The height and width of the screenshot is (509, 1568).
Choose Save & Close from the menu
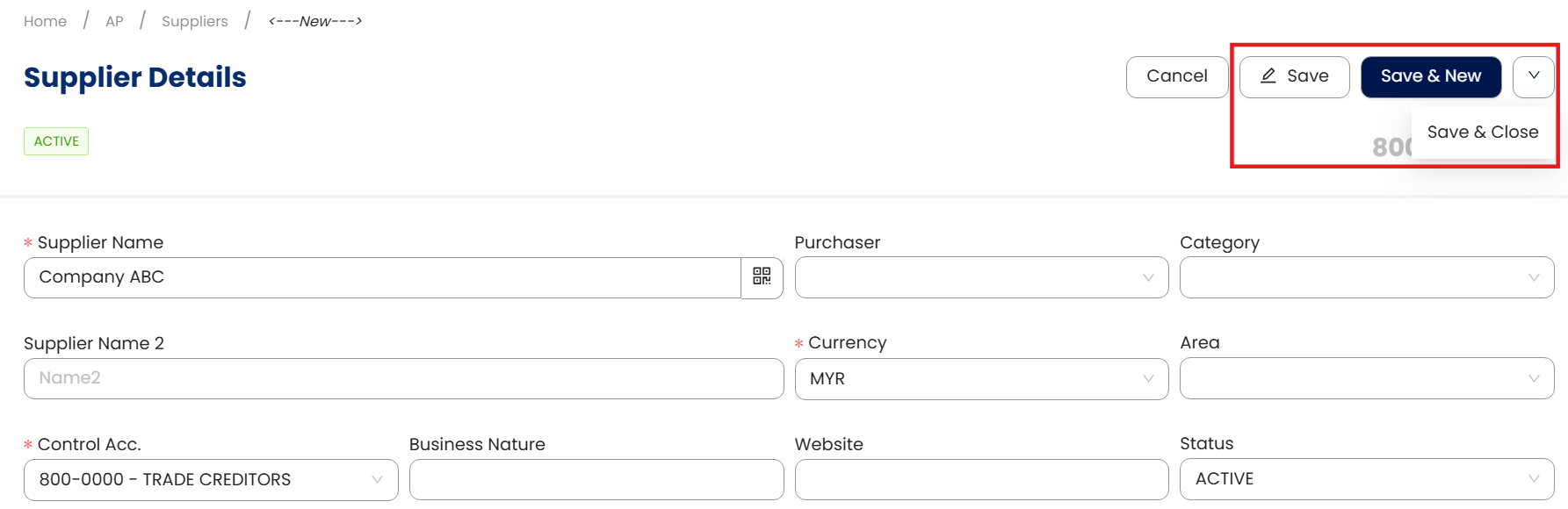point(1483,133)
